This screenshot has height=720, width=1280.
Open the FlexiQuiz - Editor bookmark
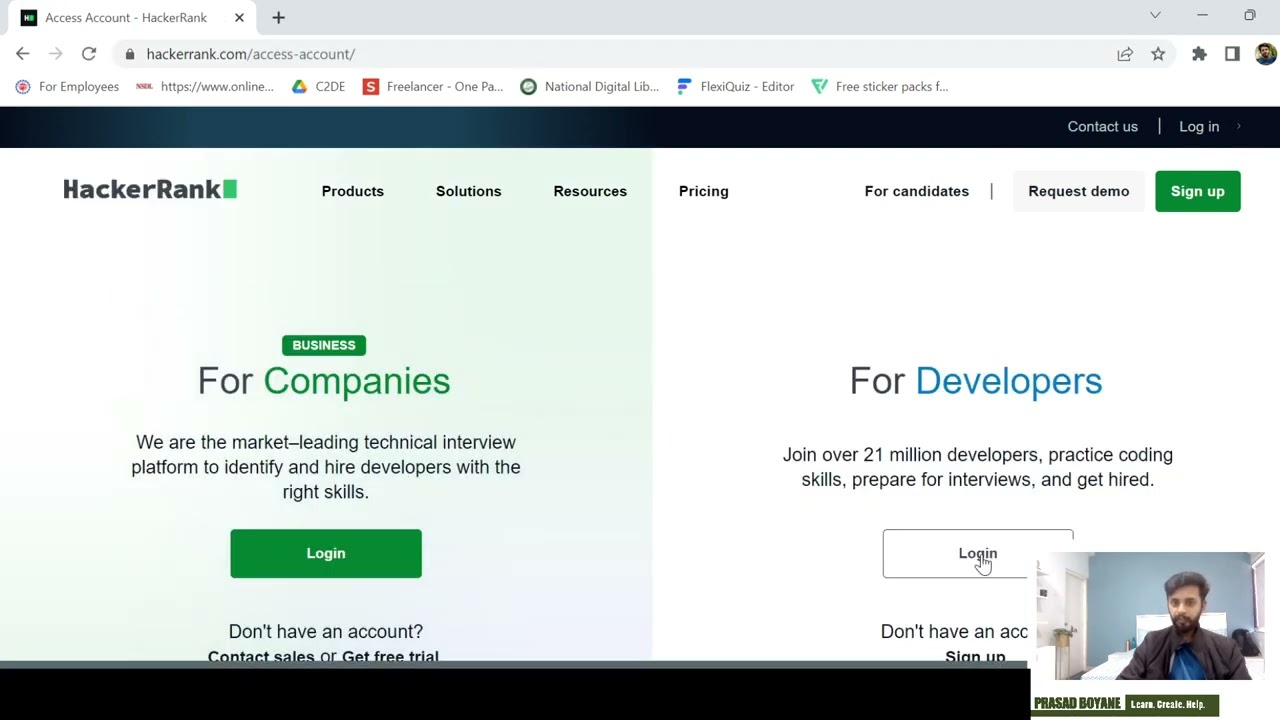click(x=736, y=87)
